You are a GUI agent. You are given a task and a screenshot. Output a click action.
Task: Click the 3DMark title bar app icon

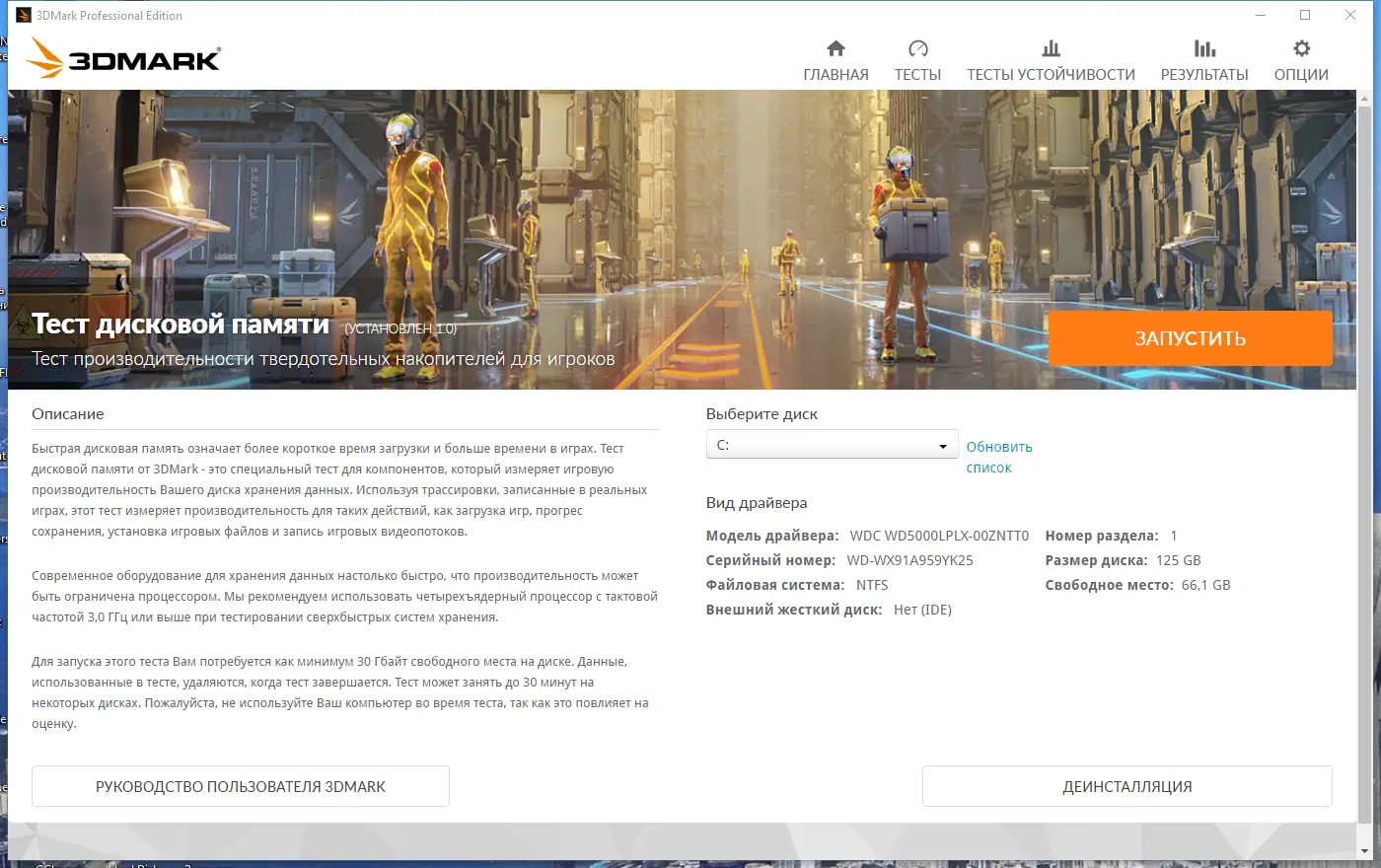(24, 15)
